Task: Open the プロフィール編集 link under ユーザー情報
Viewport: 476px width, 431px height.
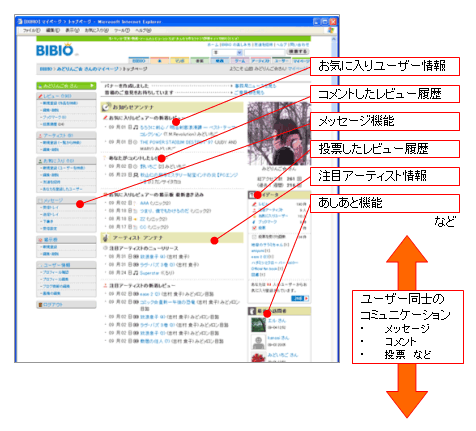Action: click(x=56, y=279)
